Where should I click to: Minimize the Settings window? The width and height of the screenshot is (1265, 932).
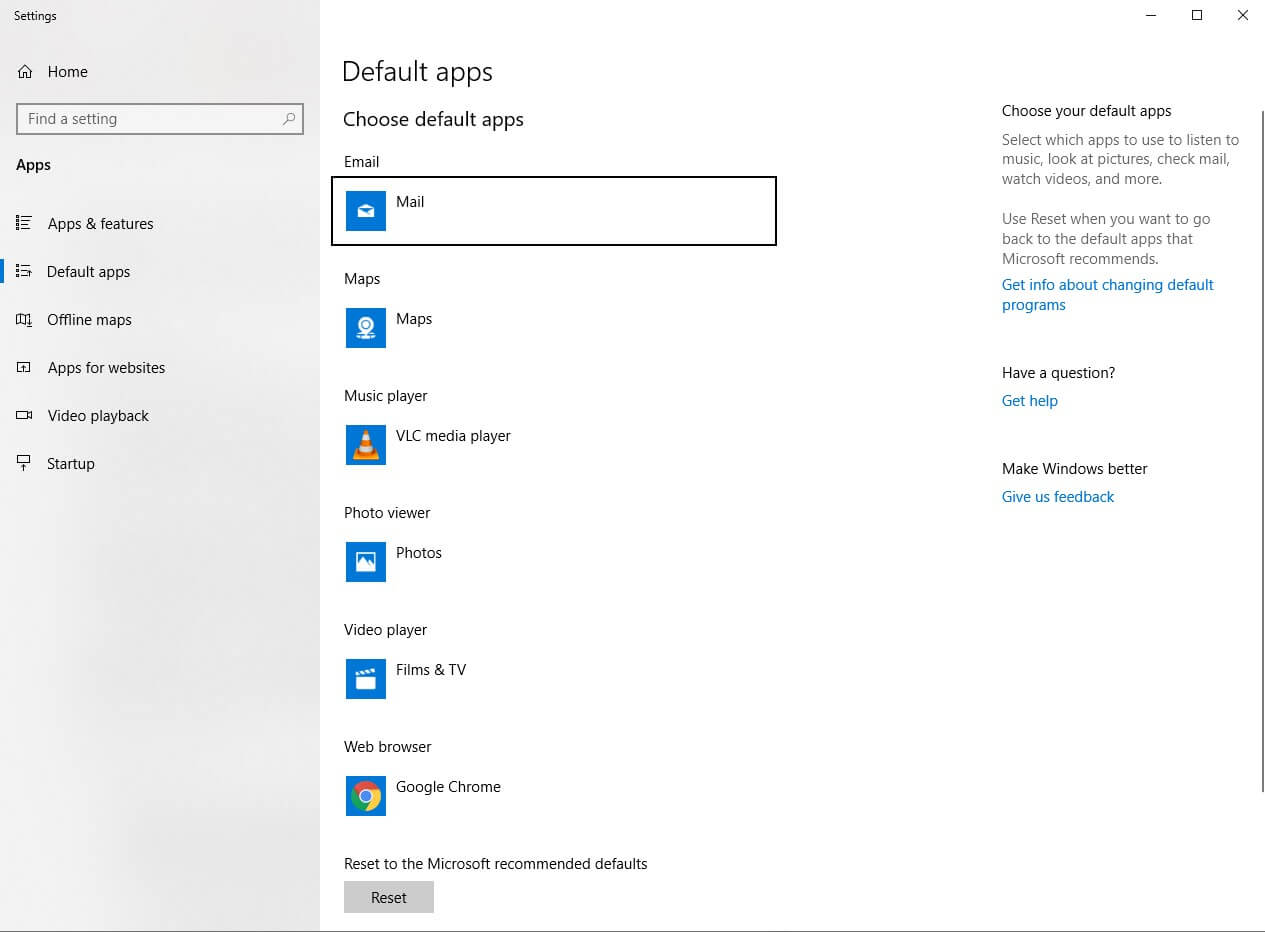click(1151, 15)
